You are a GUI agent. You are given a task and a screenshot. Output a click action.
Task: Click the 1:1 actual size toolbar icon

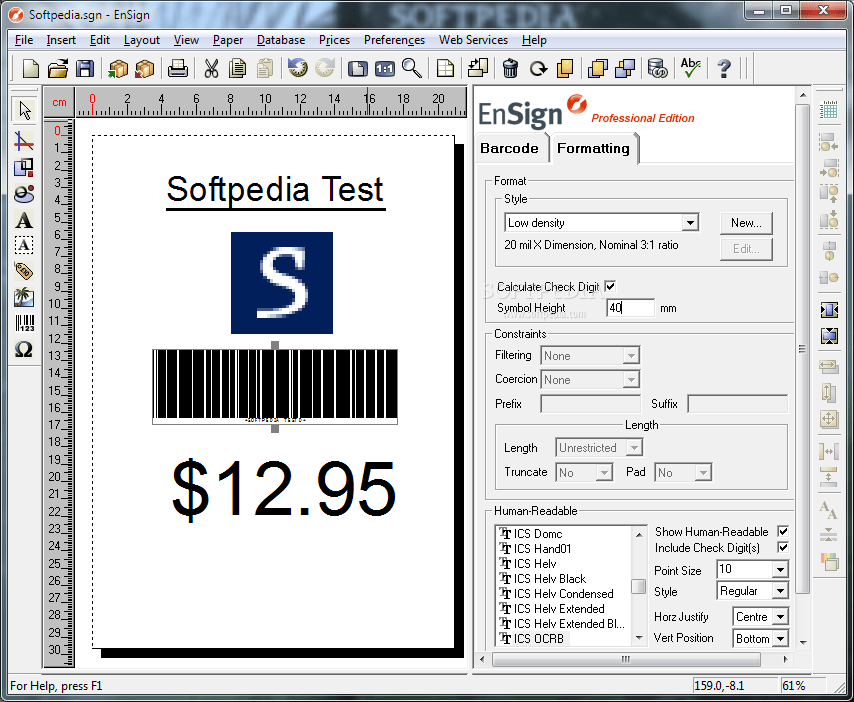pyautogui.click(x=385, y=69)
